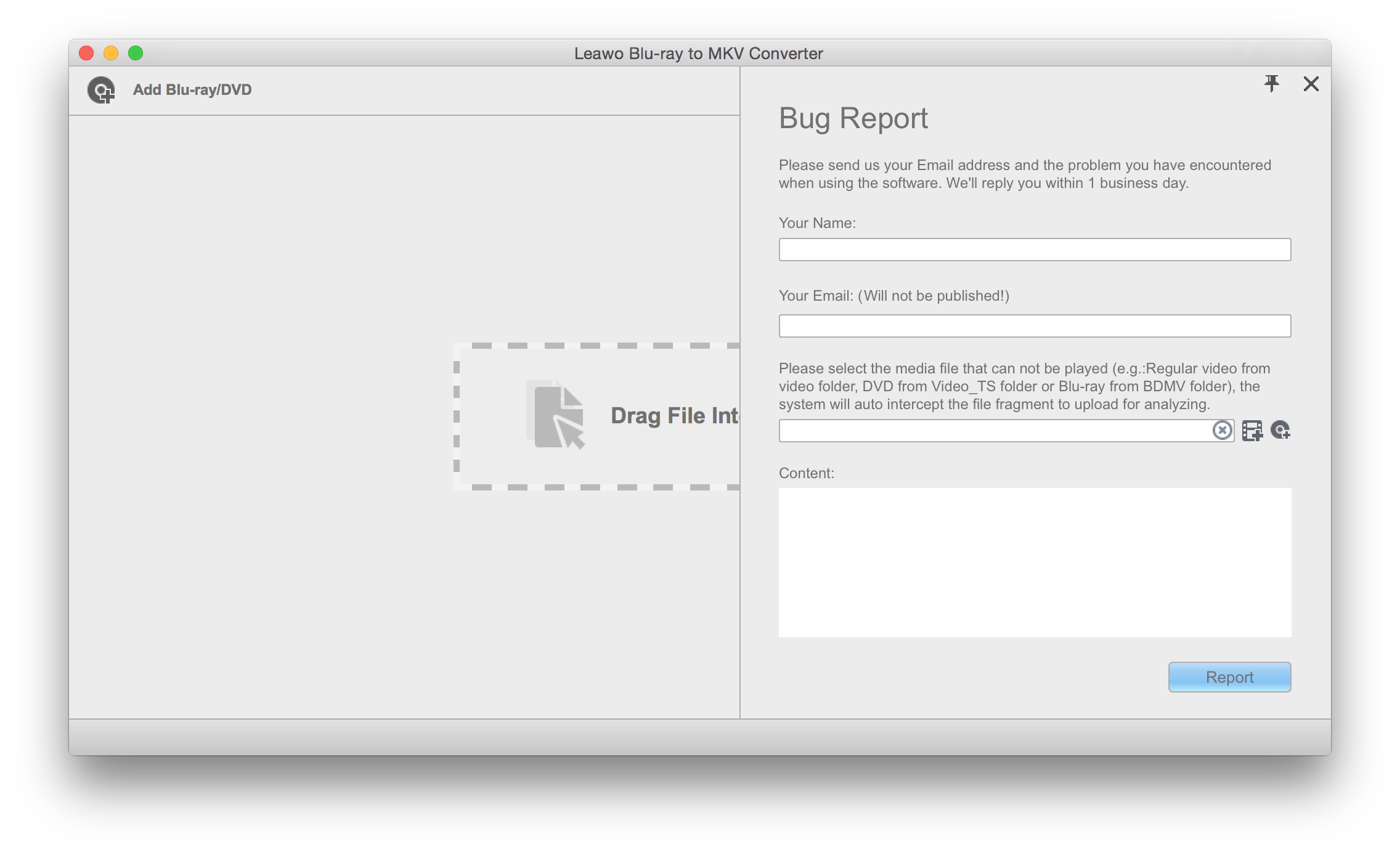
Task: Click the Bug Report heading
Action: (x=853, y=118)
